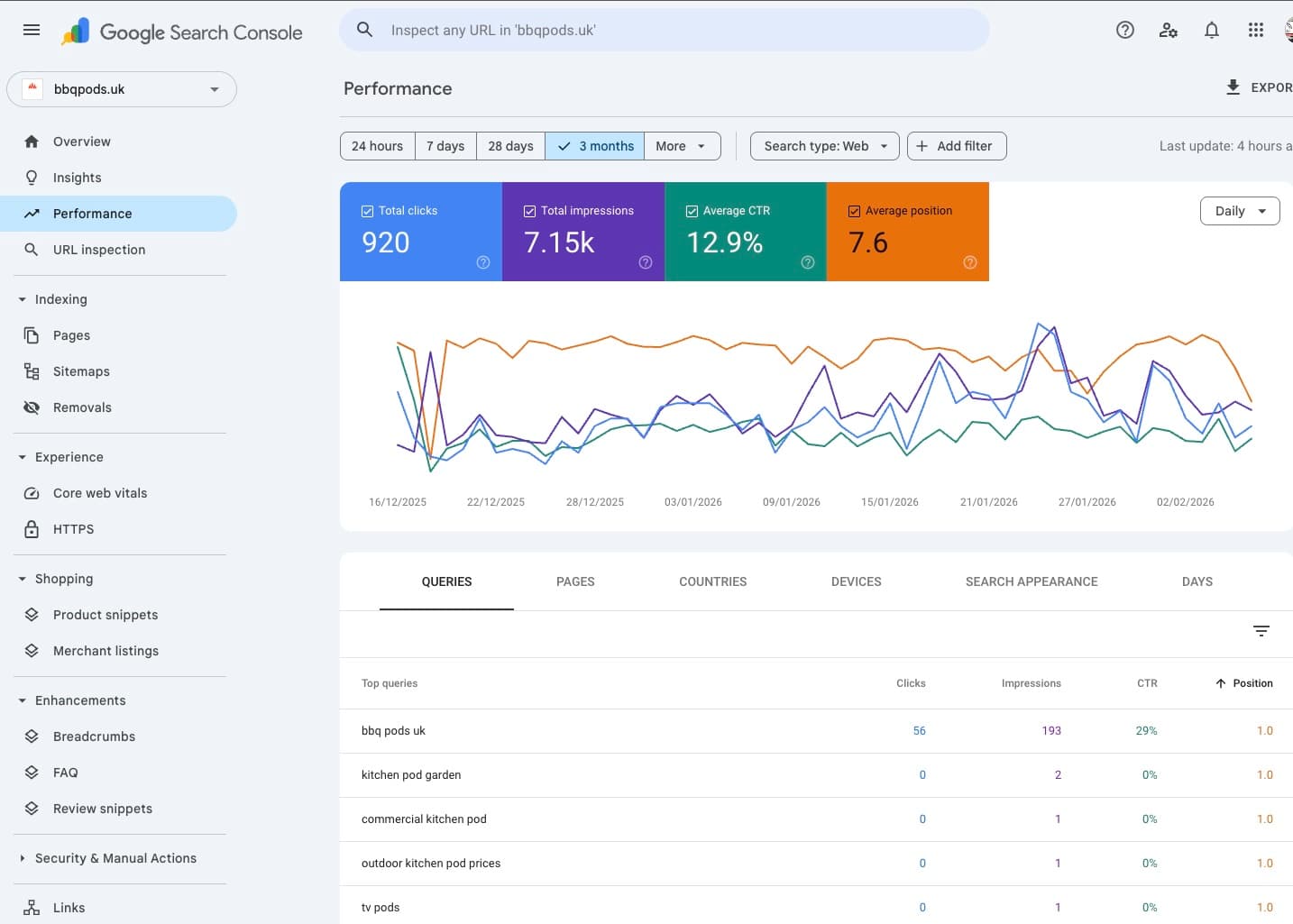Click the Add filter button
The image size is (1293, 924).
[957, 145]
